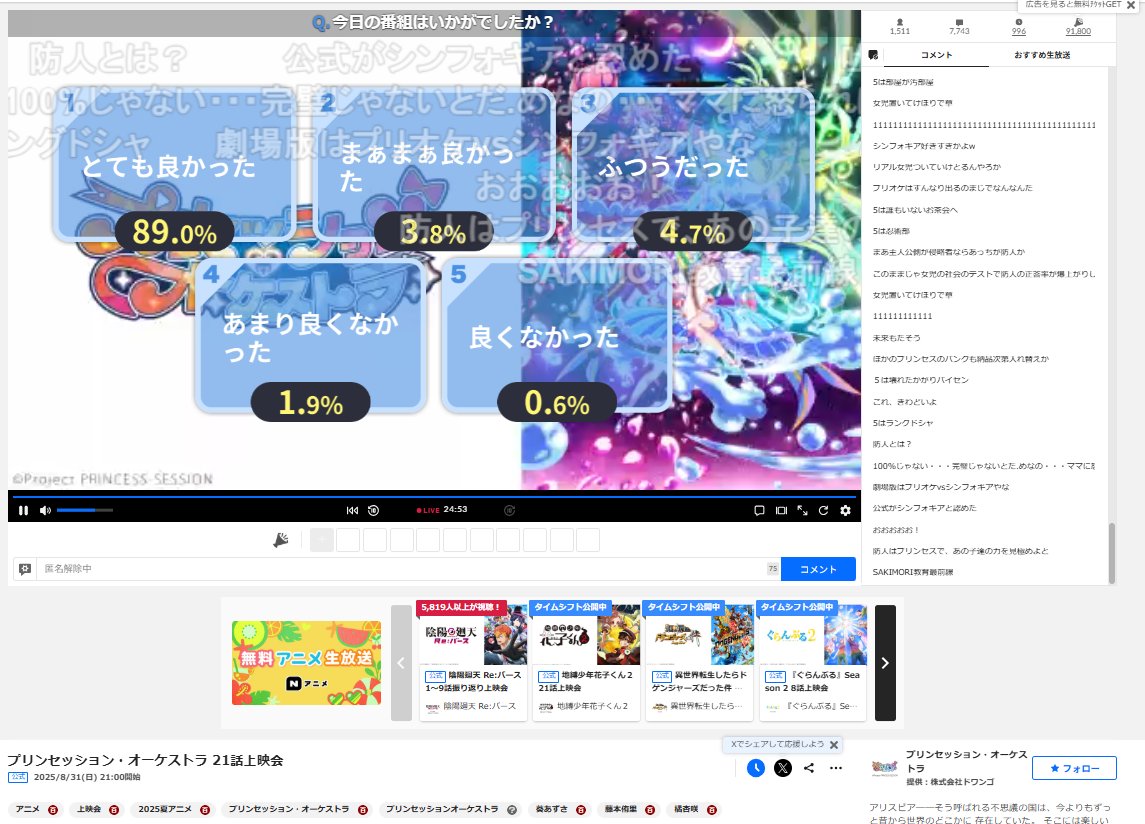
Task: Open 地縛少年花子くん2 21話上映会 card
Action: [586, 663]
